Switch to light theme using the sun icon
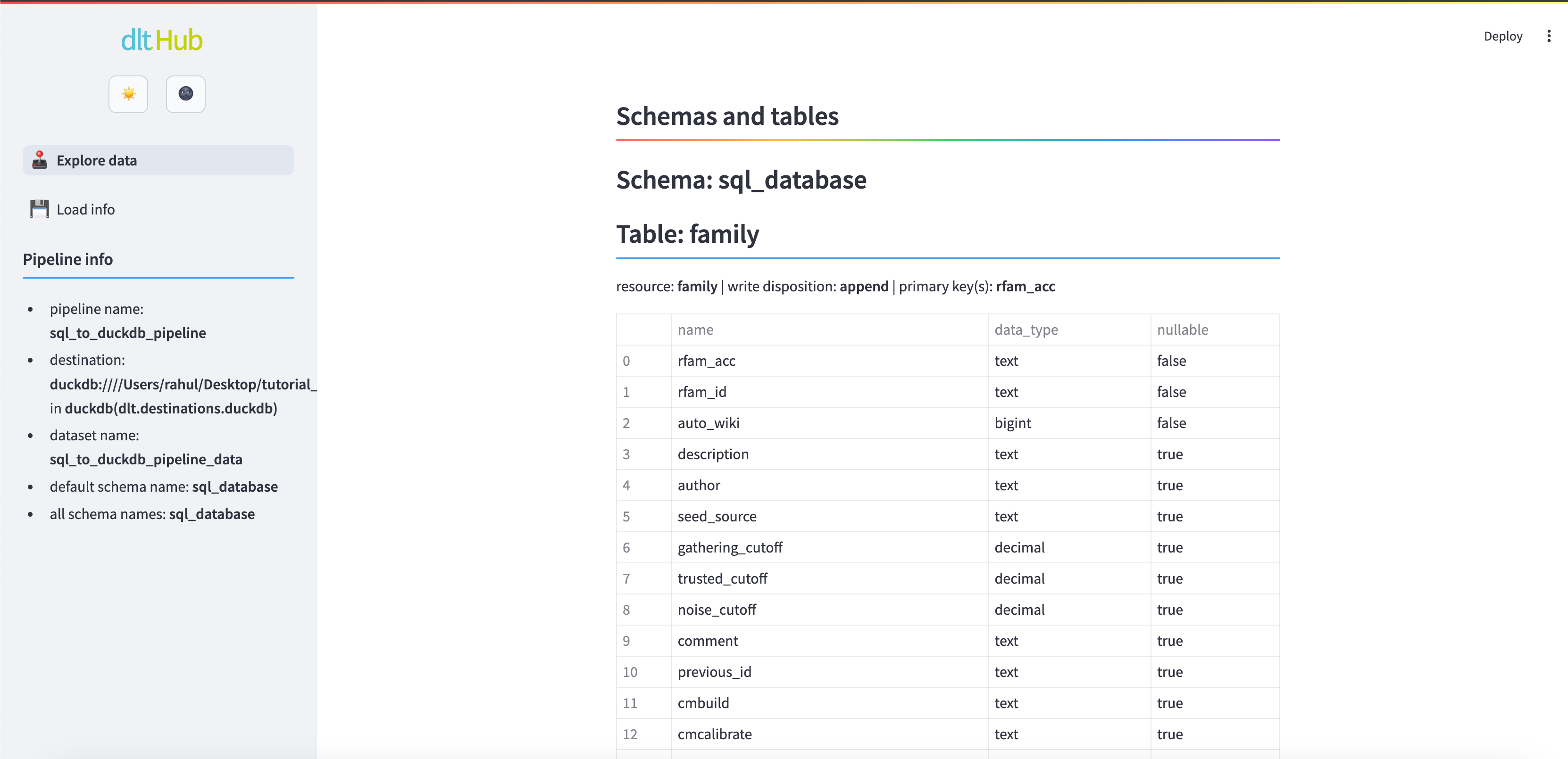 coord(128,94)
